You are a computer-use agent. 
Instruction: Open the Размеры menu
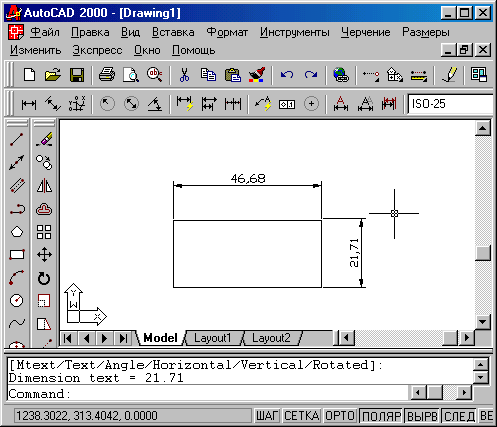pos(426,32)
